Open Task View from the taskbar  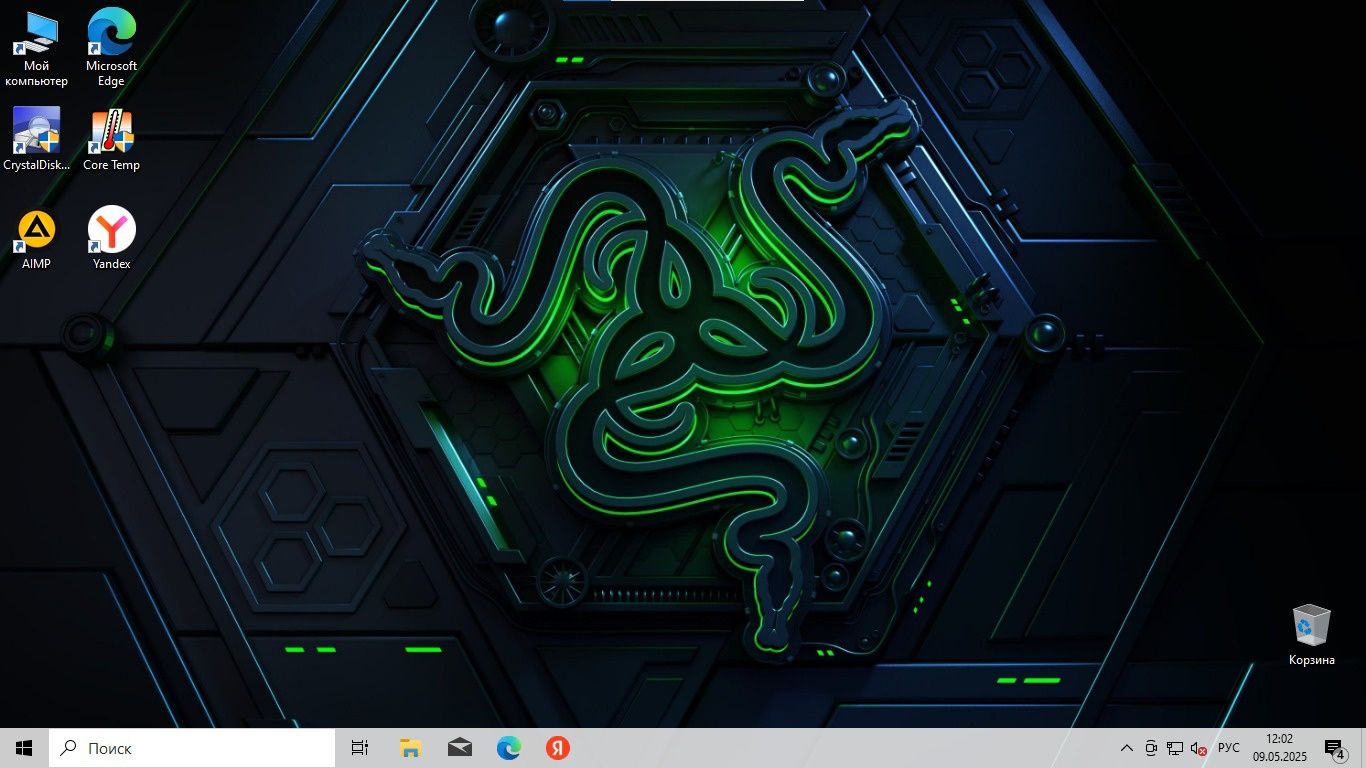(360, 748)
